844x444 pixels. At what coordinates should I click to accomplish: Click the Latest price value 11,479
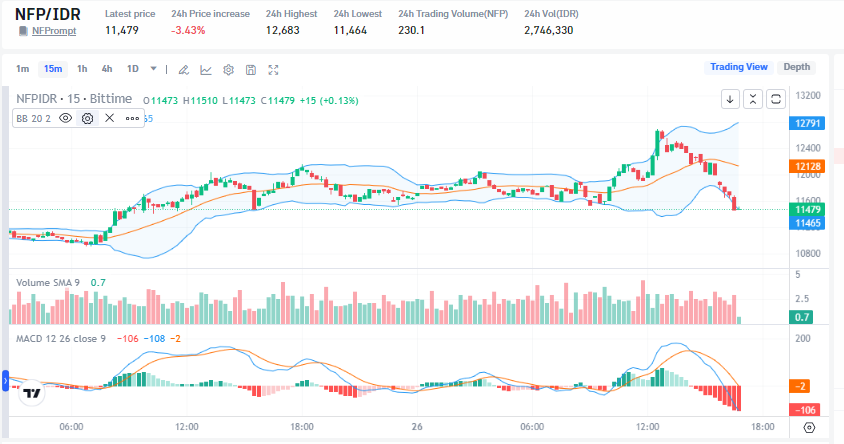click(122, 31)
